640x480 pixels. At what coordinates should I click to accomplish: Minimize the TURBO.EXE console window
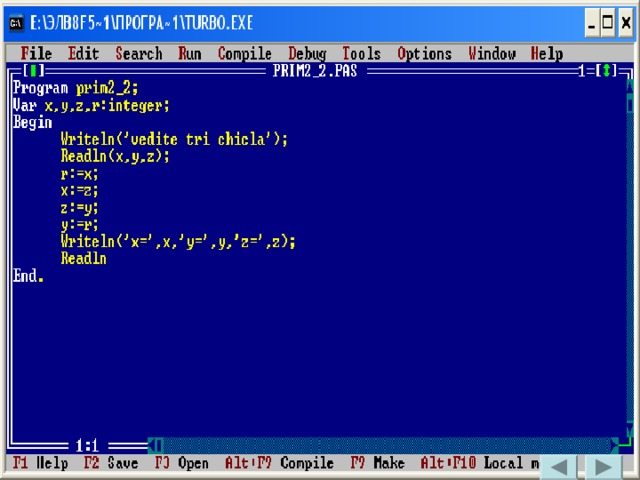[592, 22]
